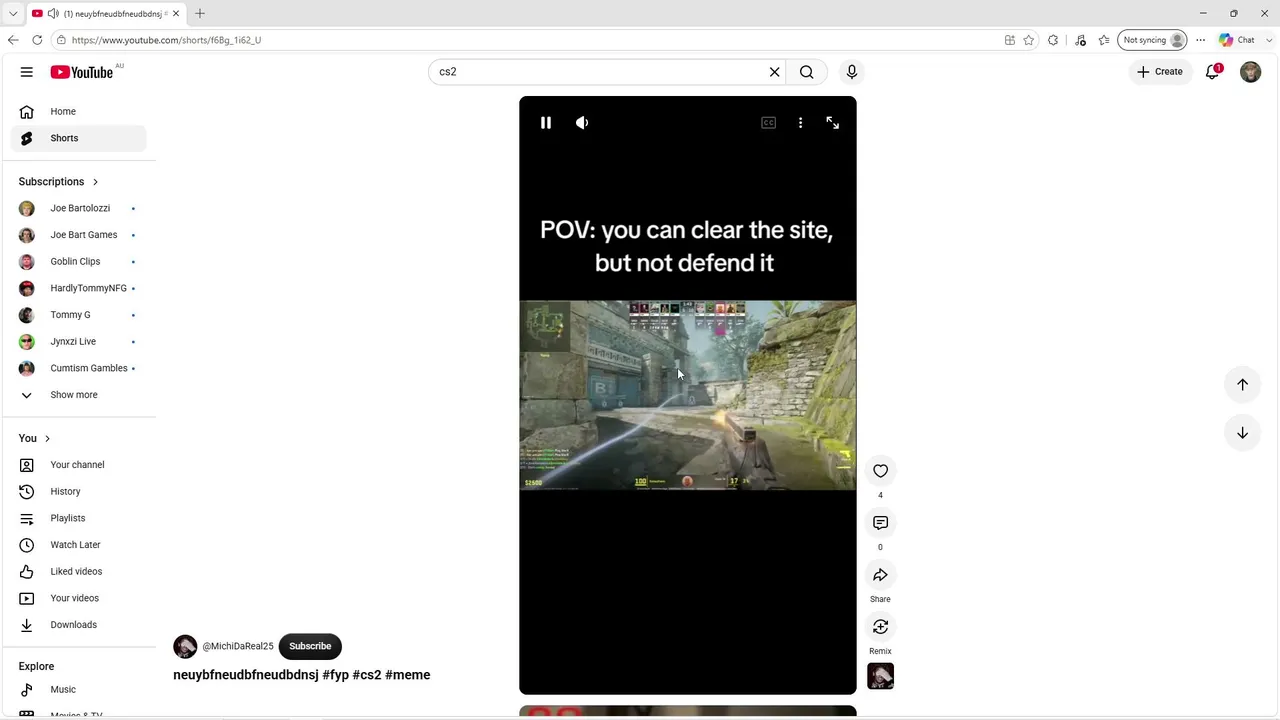Open the Jynxzi Live subscription

(78, 342)
